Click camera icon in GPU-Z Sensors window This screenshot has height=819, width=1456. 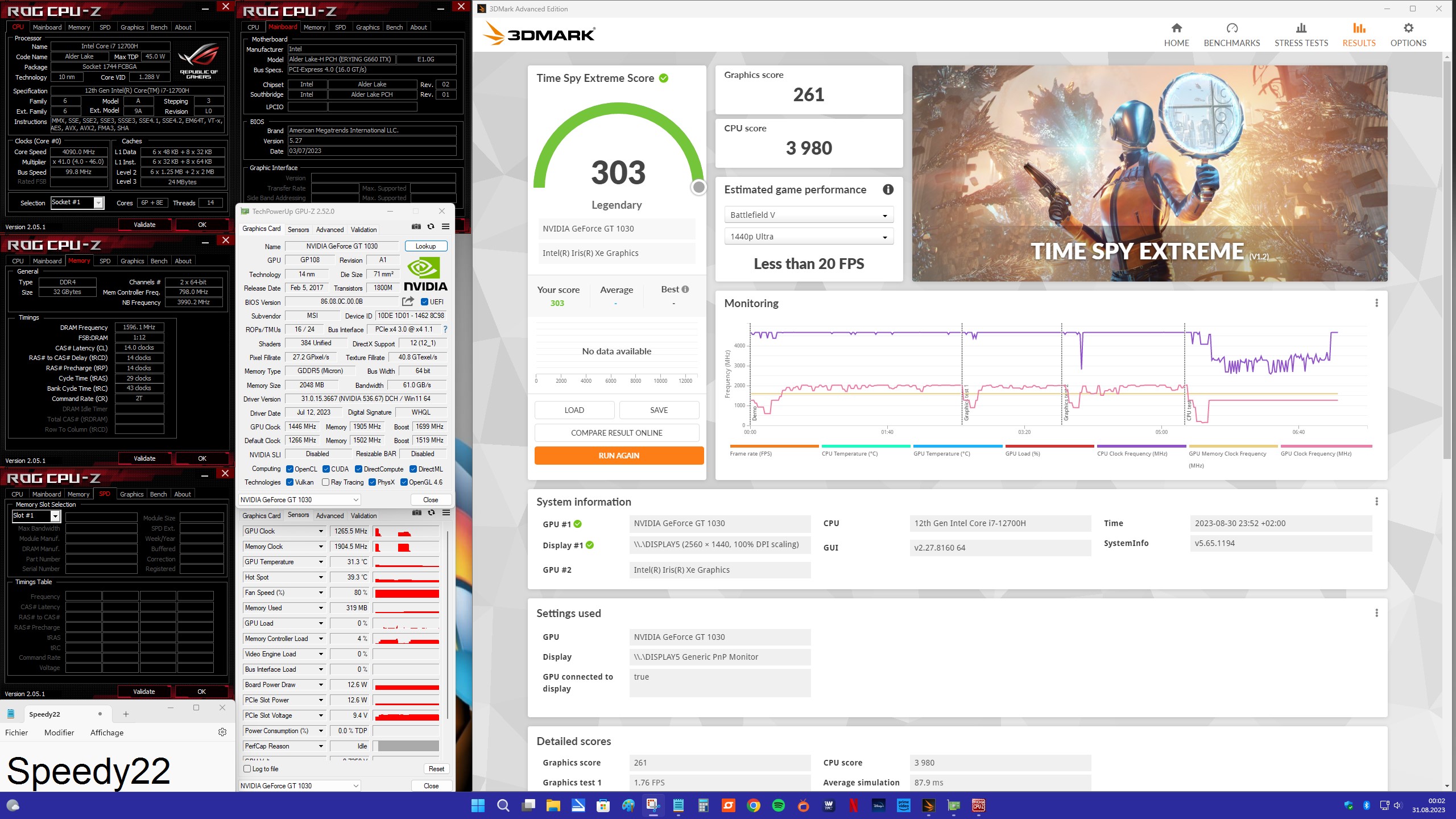(x=417, y=513)
